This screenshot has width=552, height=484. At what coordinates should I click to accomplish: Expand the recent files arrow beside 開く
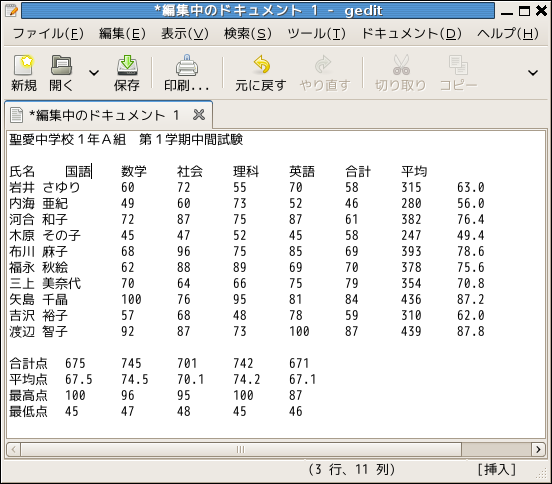point(94,73)
